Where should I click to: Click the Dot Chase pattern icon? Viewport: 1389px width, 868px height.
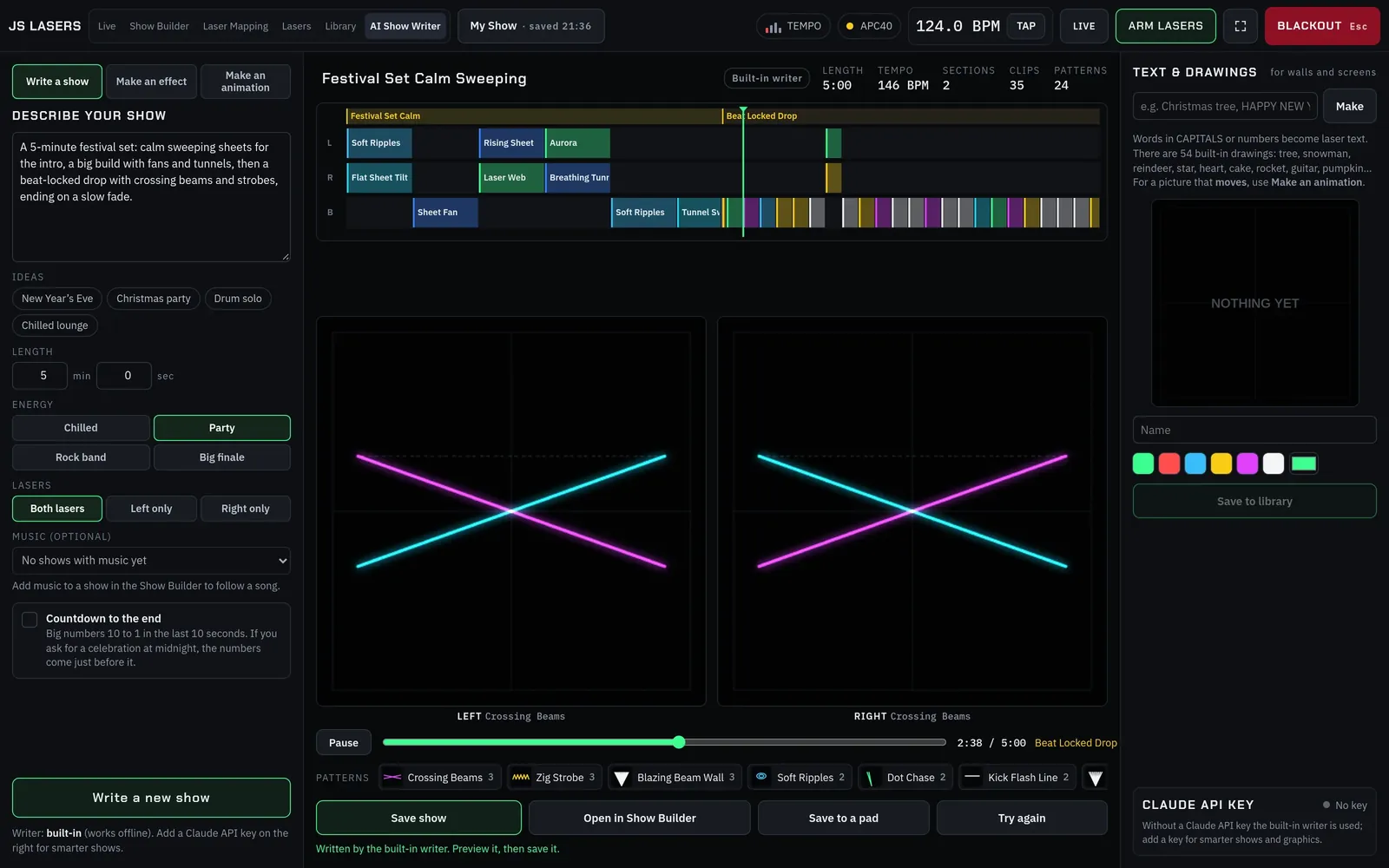[871, 778]
